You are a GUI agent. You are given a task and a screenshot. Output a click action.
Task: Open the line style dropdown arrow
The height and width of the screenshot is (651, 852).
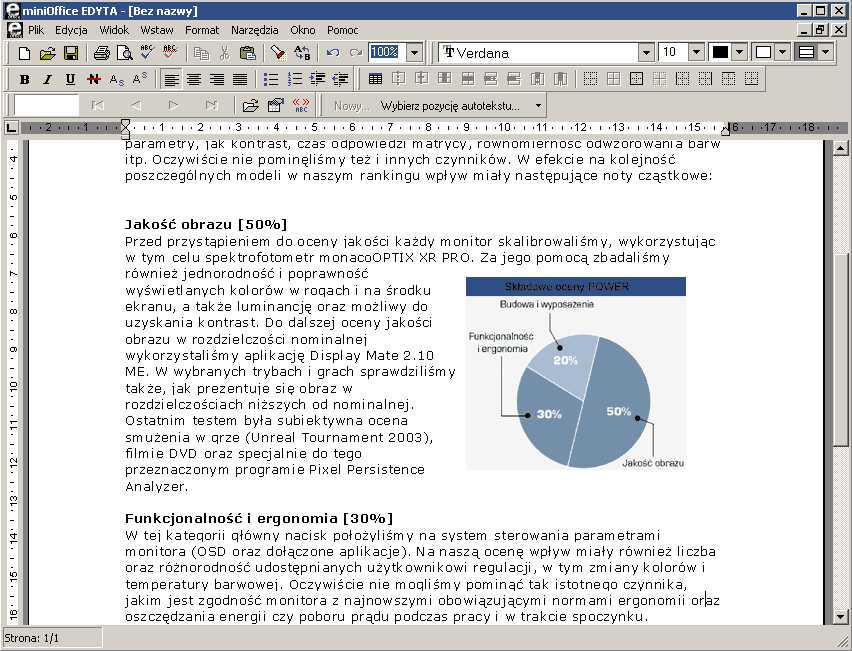(826, 53)
